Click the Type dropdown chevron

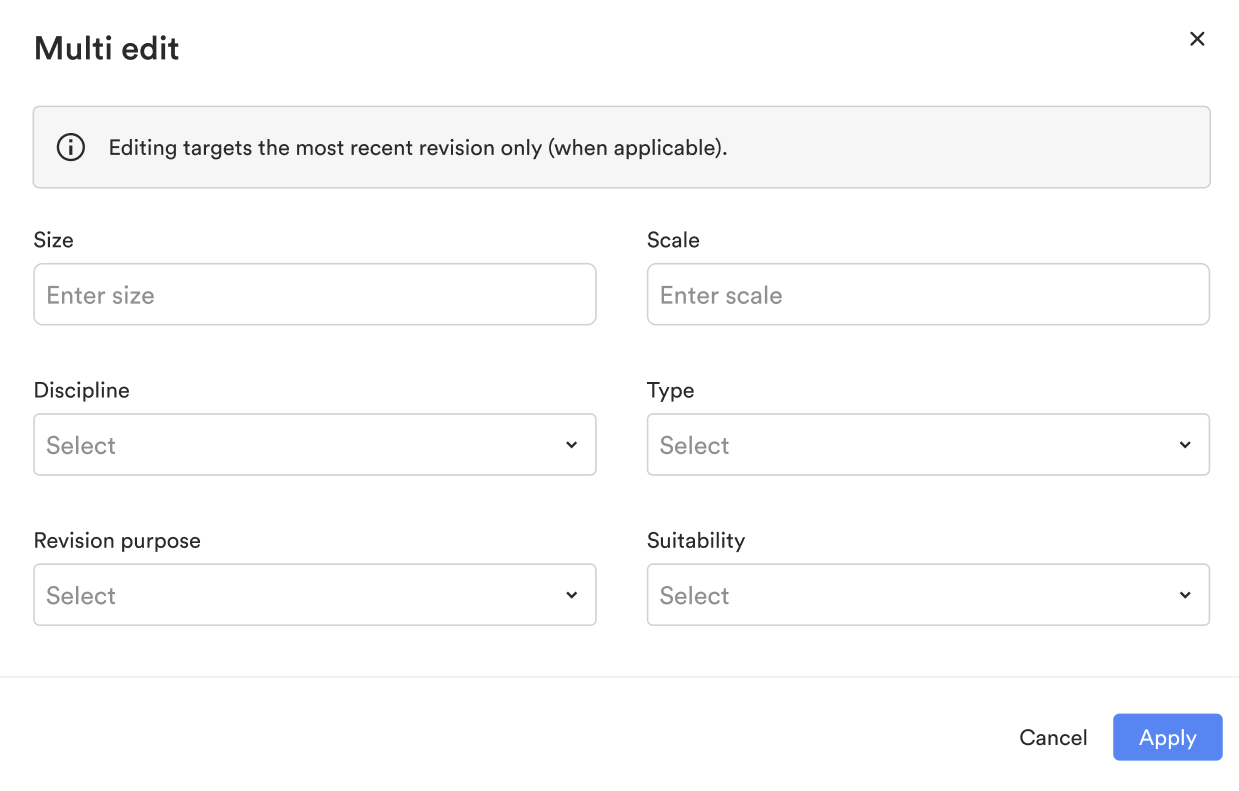coord(1185,444)
